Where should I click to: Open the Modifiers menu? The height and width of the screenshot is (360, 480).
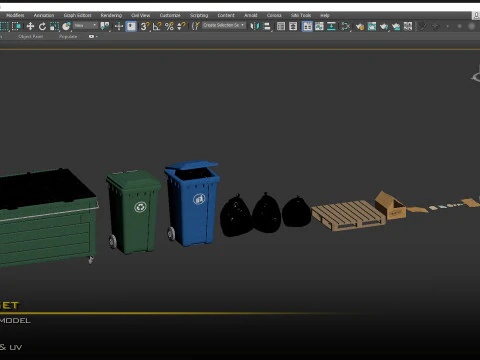[x=15, y=15]
